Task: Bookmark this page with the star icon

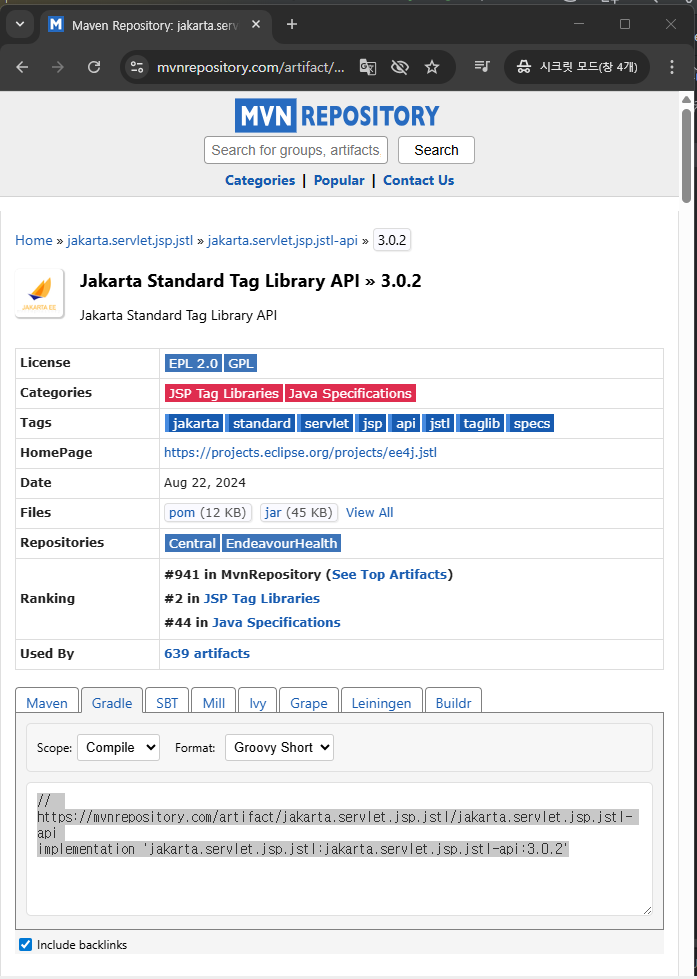Action: (432, 67)
